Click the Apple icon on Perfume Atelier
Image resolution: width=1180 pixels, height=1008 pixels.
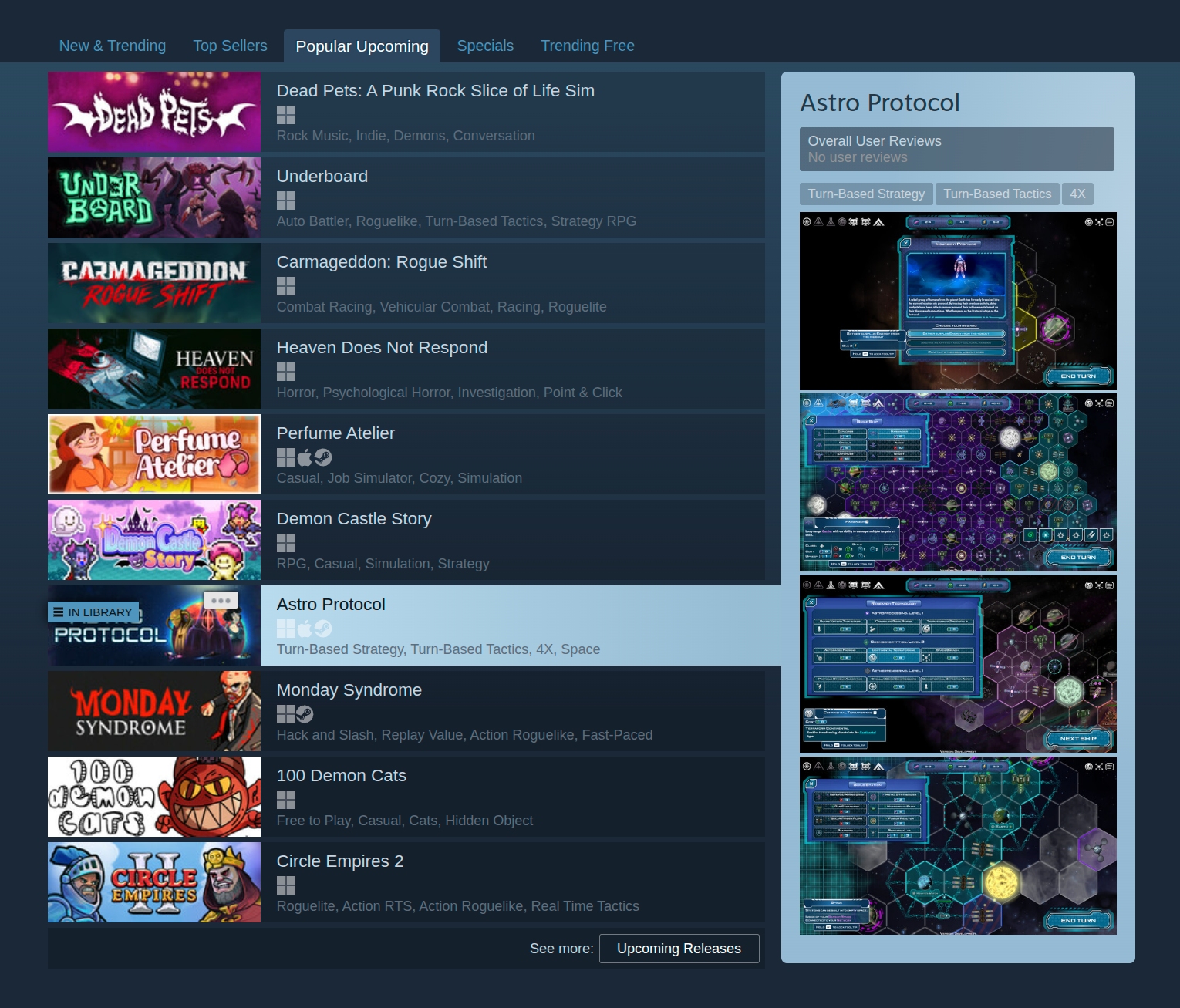coord(305,457)
